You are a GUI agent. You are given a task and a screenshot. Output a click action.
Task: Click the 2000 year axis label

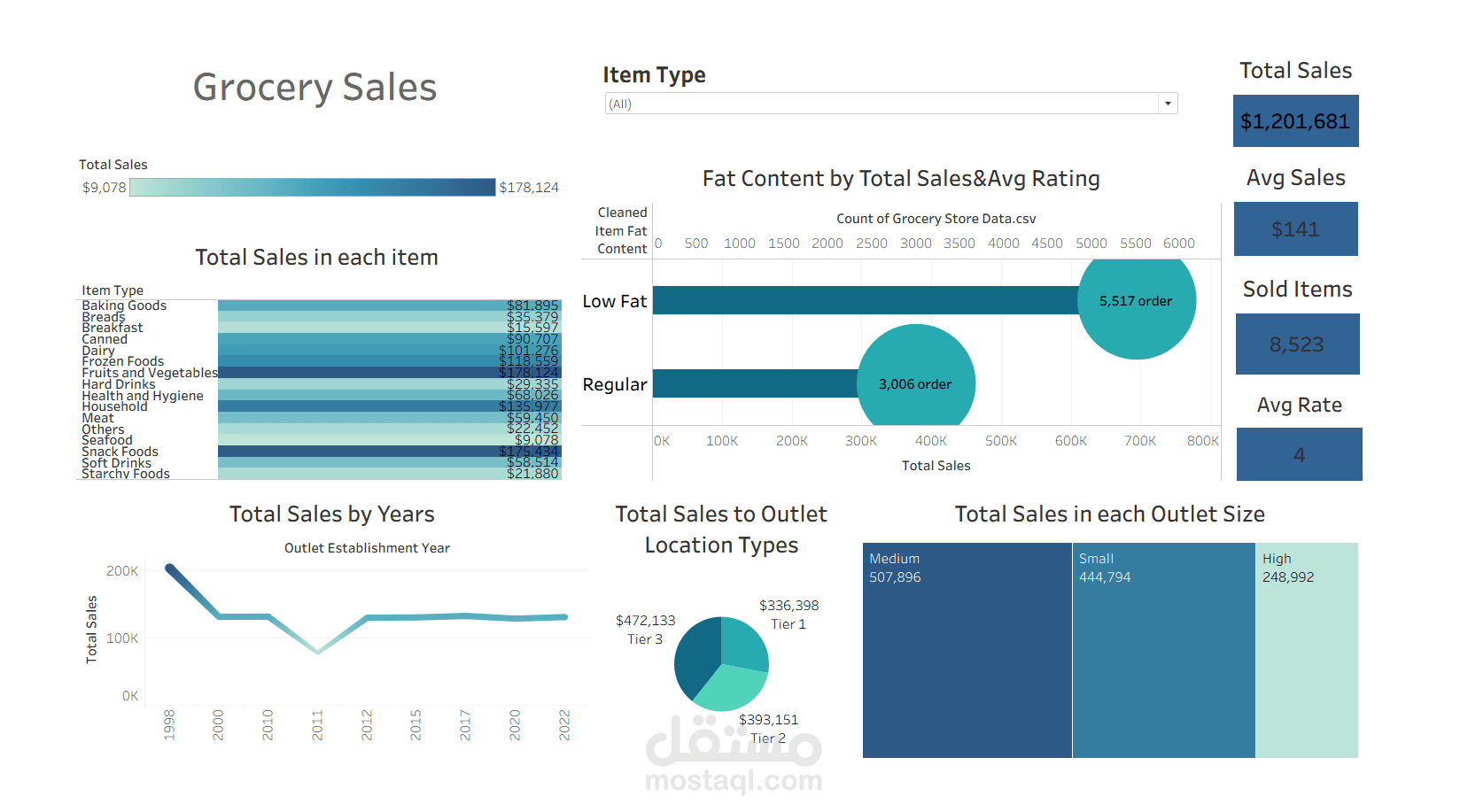pyautogui.click(x=218, y=725)
